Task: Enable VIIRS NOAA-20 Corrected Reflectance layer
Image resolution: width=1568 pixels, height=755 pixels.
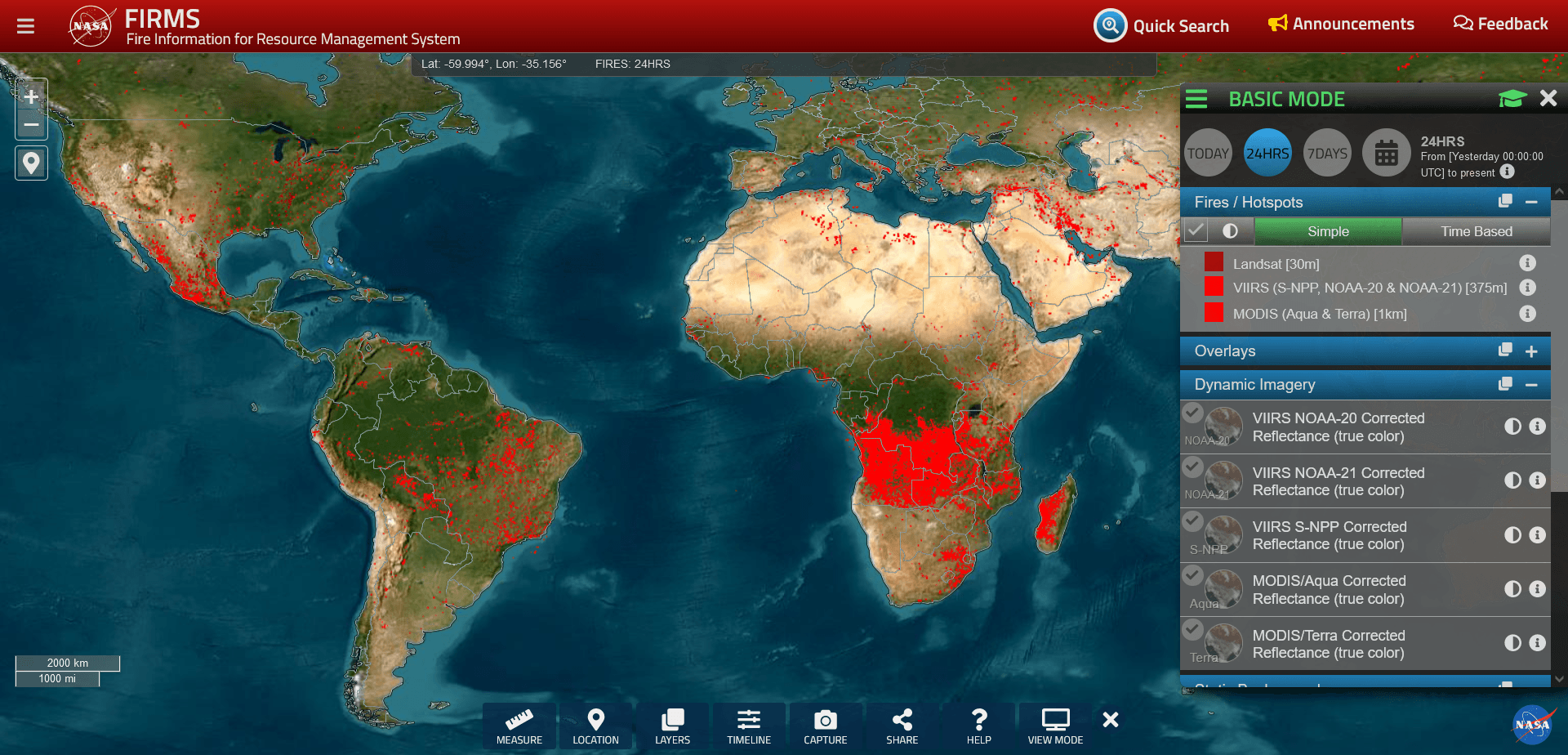Action: pyautogui.click(x=1193, y=413)
